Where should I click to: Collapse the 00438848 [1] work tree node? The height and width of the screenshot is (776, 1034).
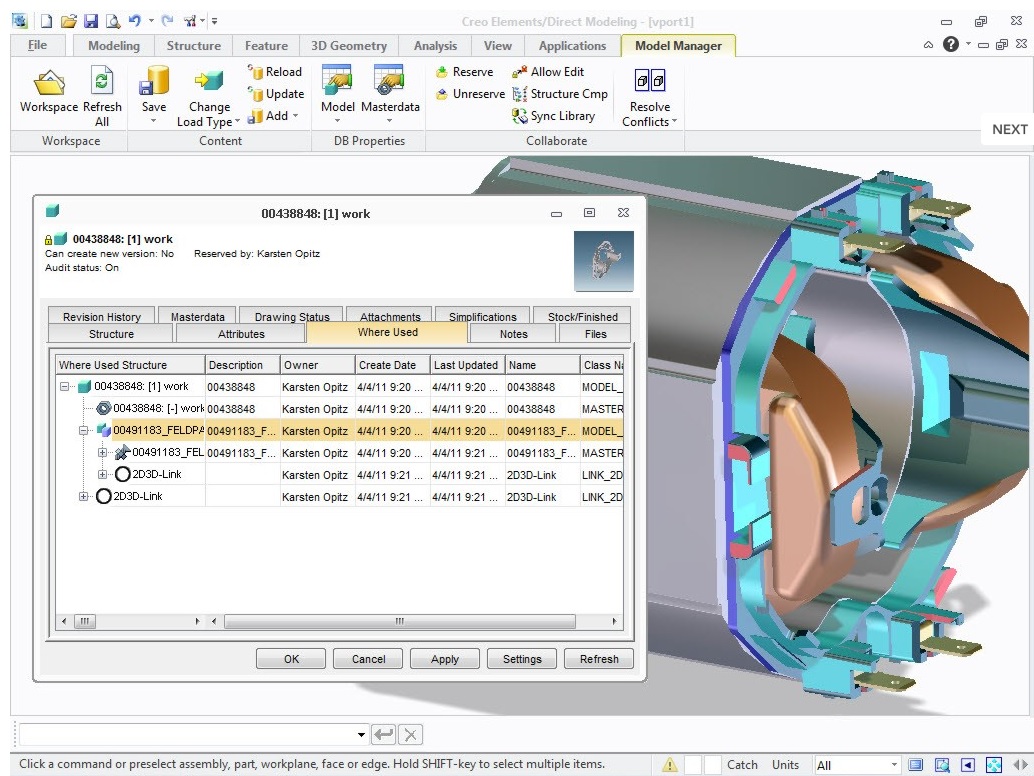tap(65, 386)
